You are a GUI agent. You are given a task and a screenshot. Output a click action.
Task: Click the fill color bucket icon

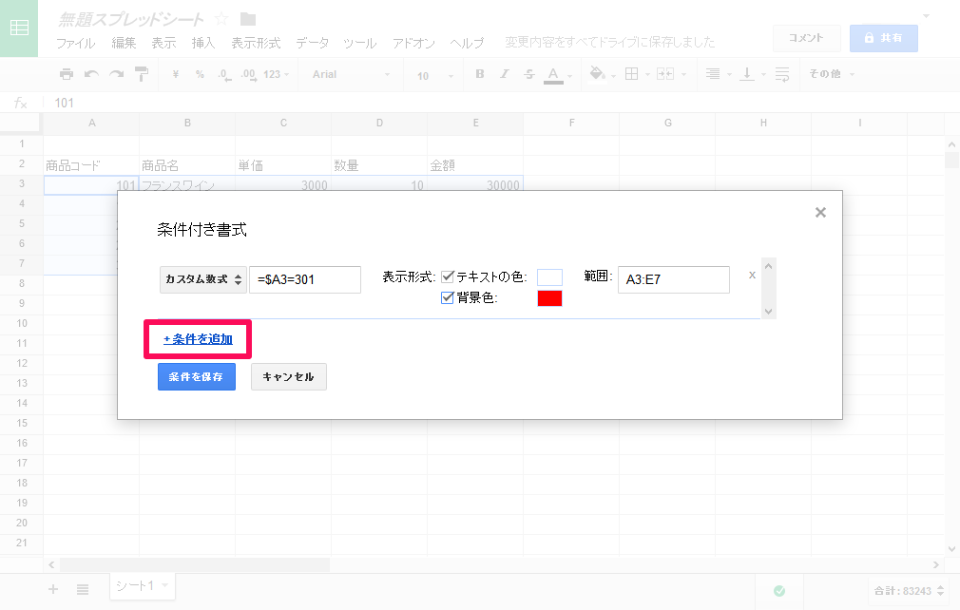598,74
